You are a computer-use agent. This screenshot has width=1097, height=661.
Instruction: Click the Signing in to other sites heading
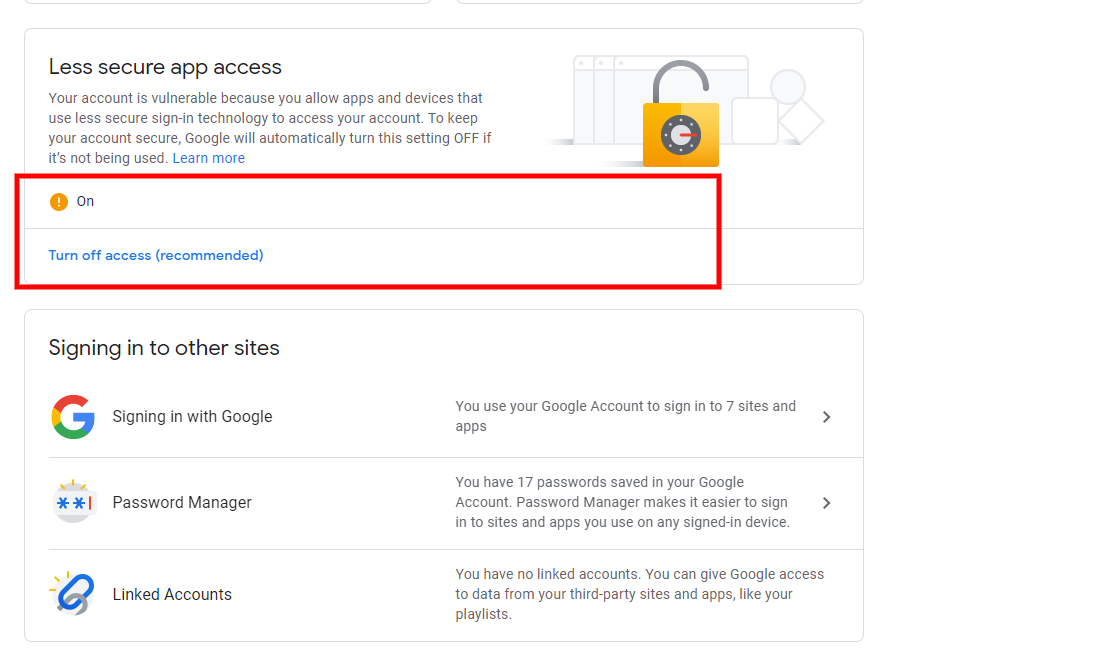pyautogui.click(x=164, y=348)
